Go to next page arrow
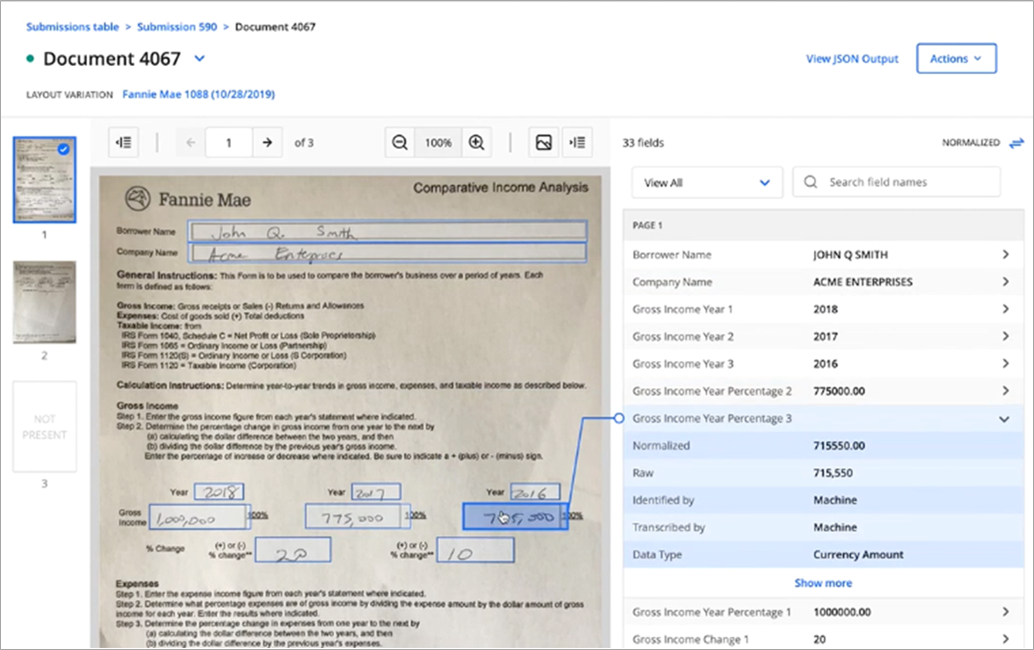The height and width of the screenshot is (650, 1034). click(x=267, y=142)
